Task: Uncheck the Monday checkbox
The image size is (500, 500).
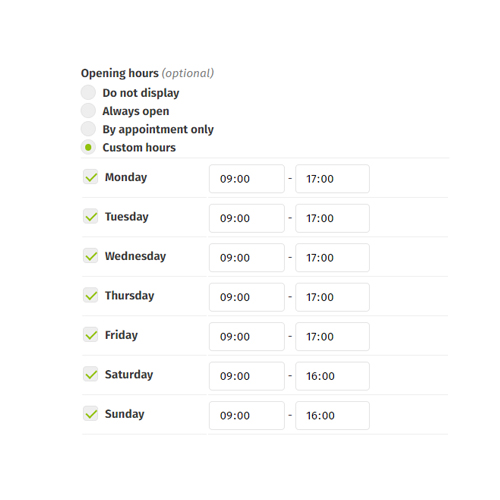Action: [90, 177]
